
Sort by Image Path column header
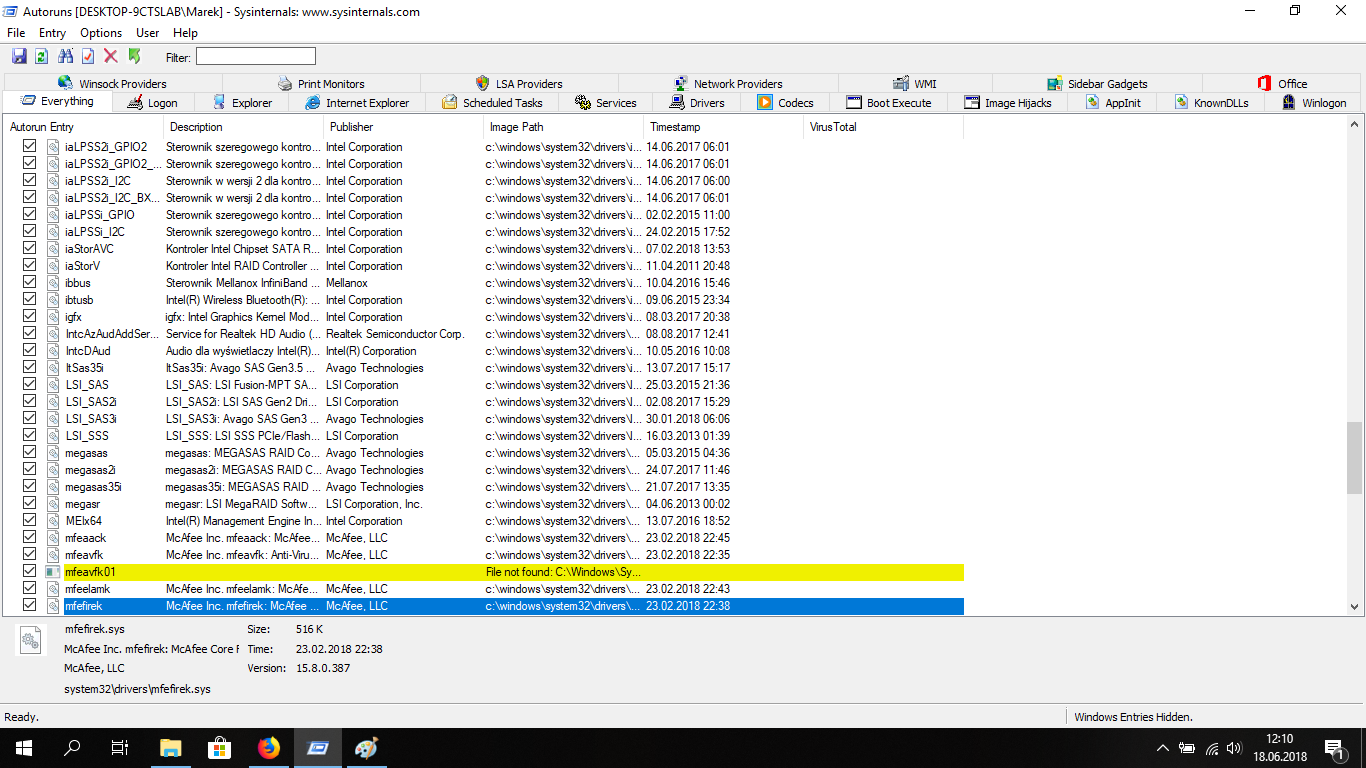click(564, 127)
